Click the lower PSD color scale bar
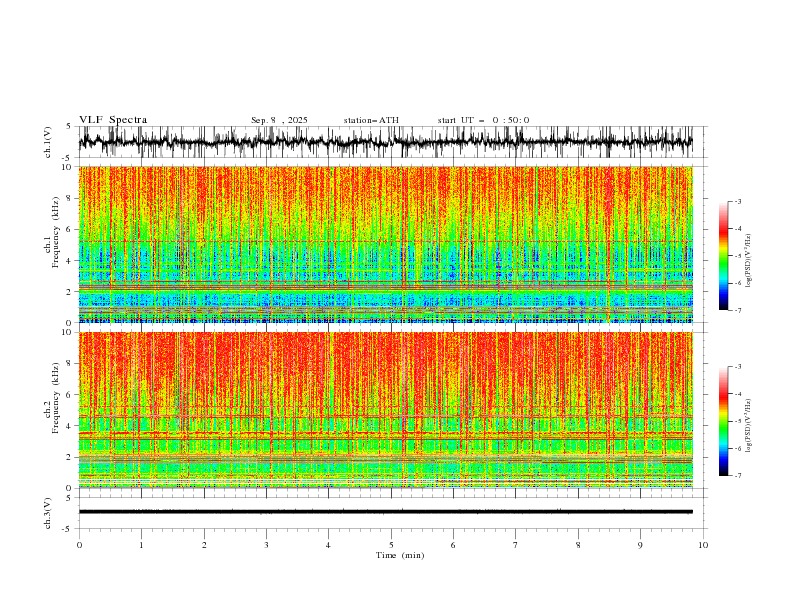This screenshot has height=612, width=792. (723, 421)
